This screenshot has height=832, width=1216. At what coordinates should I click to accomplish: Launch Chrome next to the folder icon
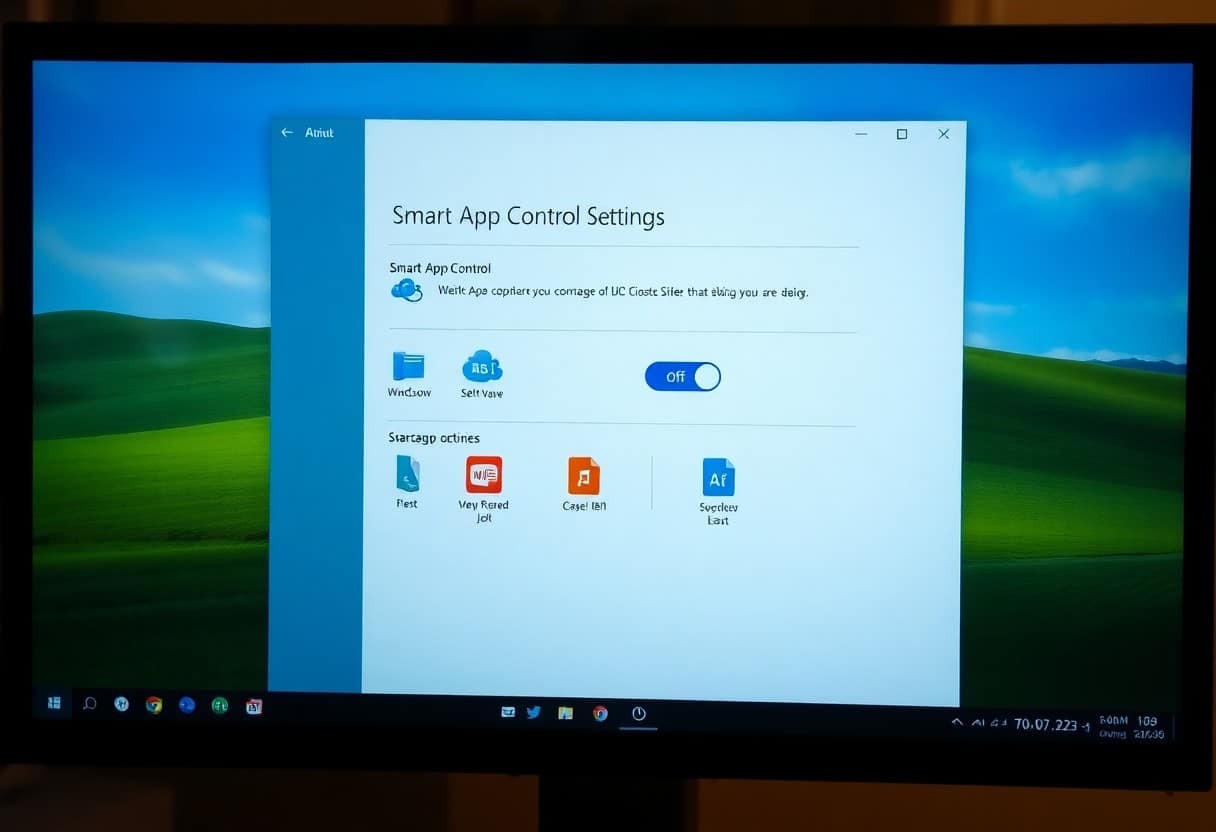tap(600, 713)
